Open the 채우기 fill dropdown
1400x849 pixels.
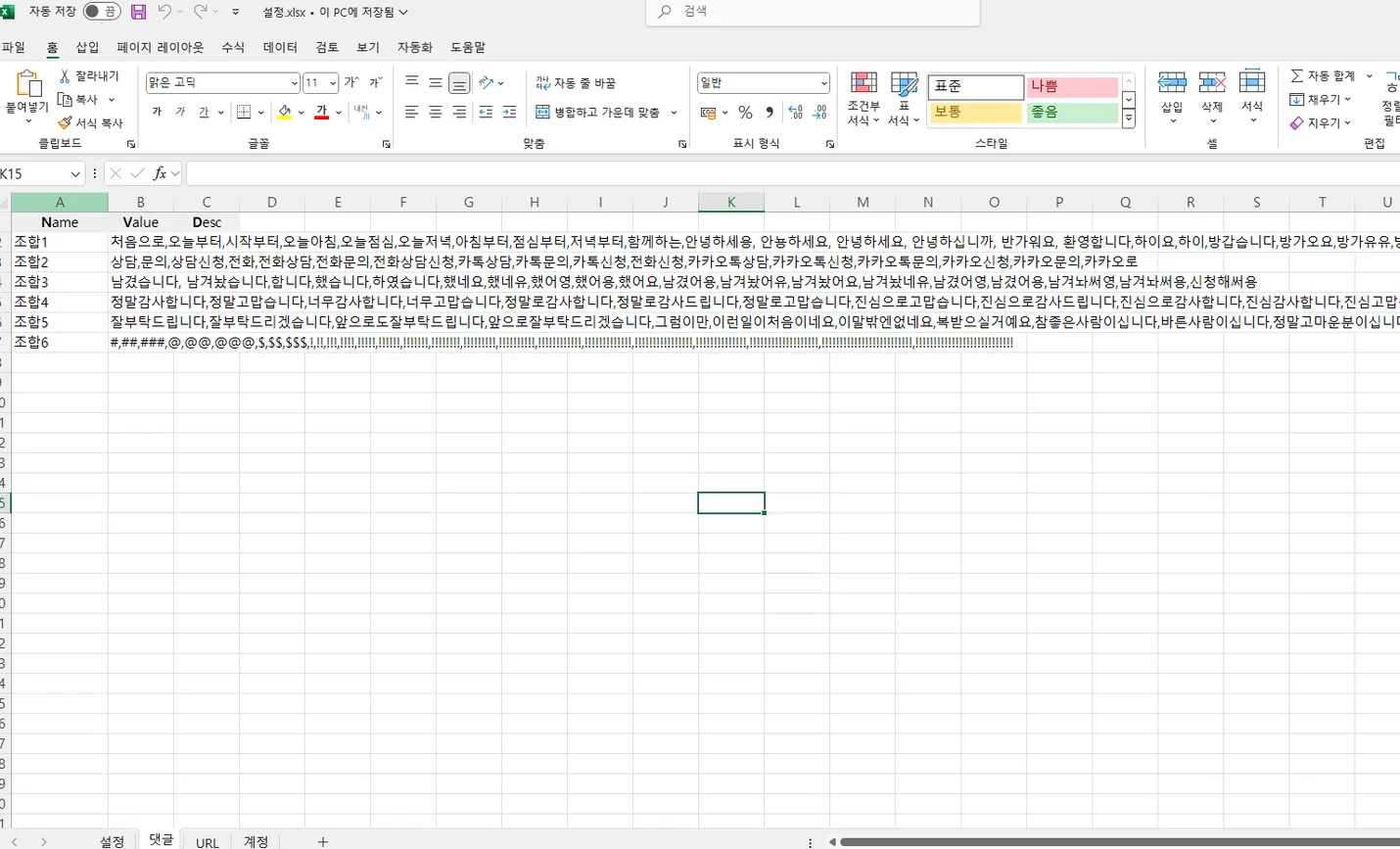pos(1321,100)
